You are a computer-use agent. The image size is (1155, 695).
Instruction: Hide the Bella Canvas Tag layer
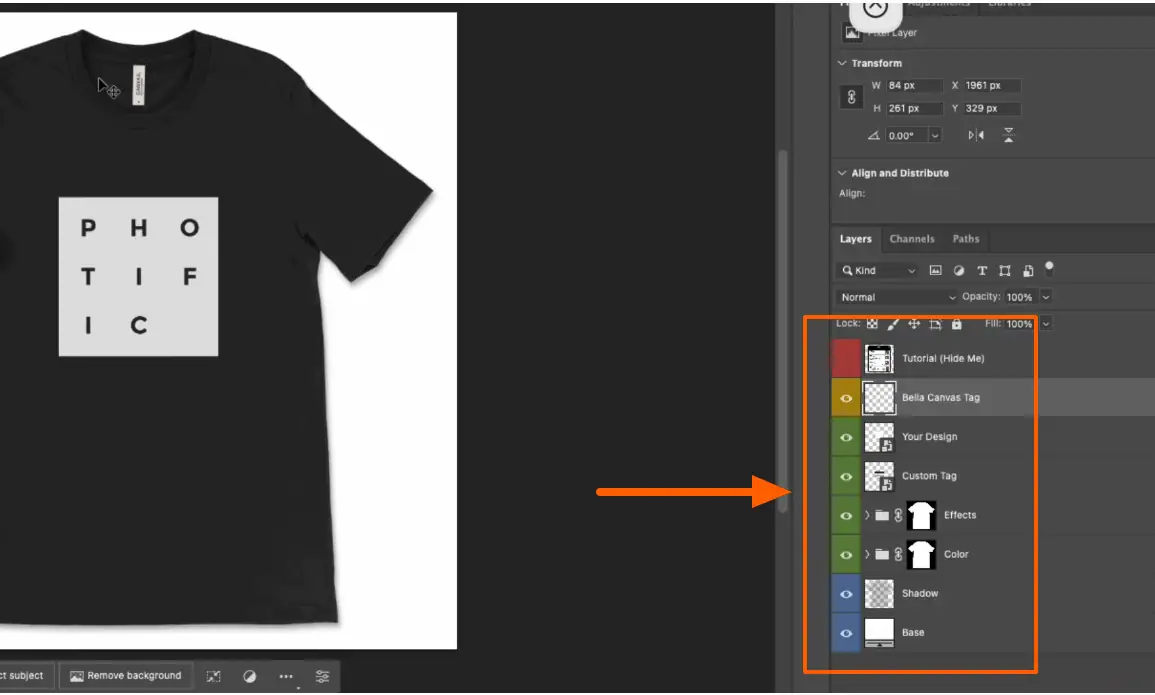pos(846,398)
